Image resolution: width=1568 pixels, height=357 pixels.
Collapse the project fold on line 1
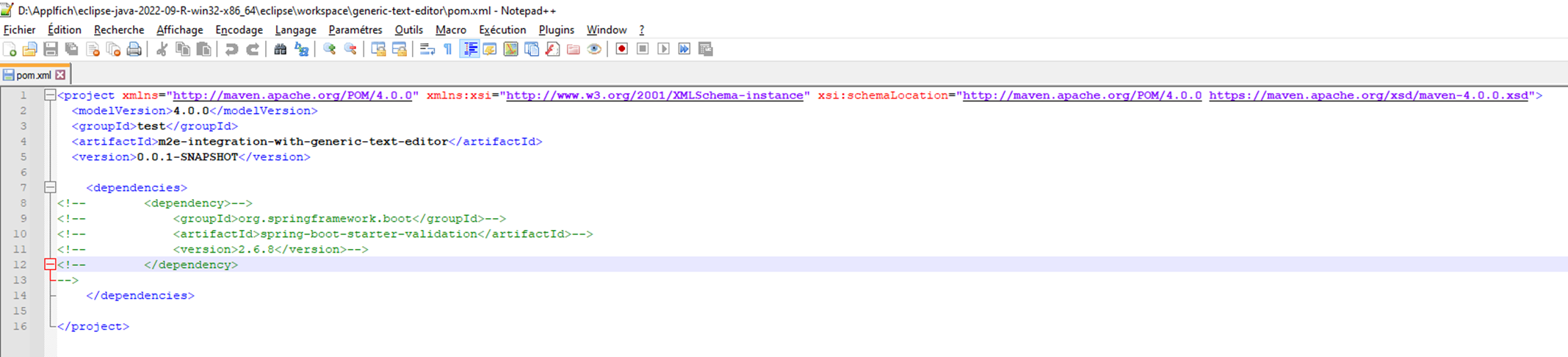click(50, 95)
